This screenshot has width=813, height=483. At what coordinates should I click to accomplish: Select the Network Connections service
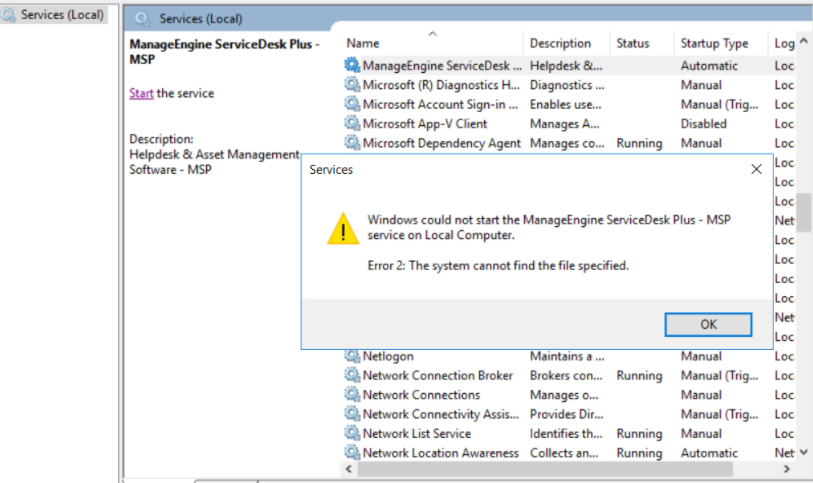569,394
